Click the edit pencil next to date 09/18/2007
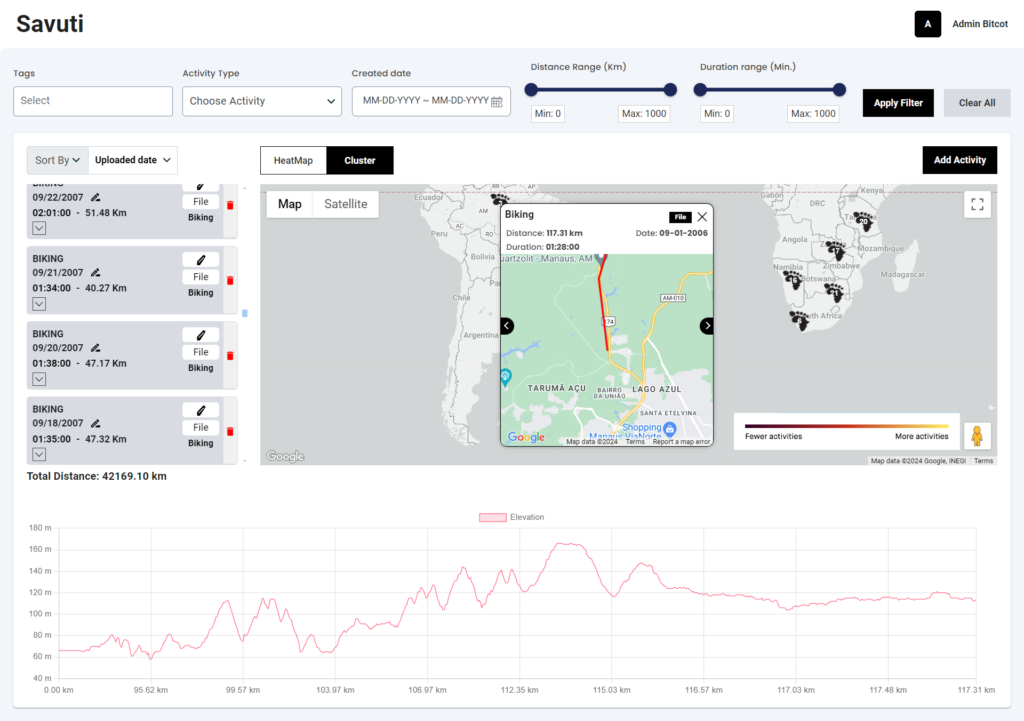Image resolution: width=1024 pixels, height=721 pixels. (95, 423)
